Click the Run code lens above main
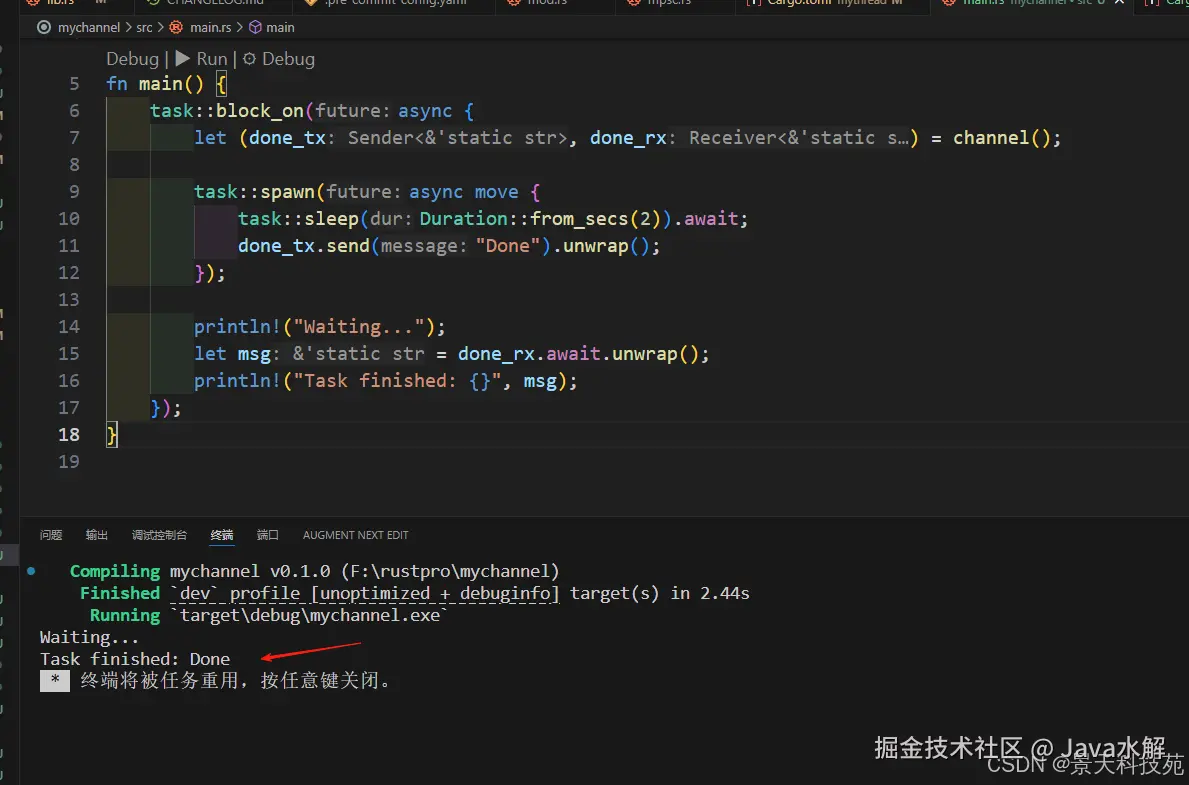Screen dimensions: 1189x785 pyautogui.click(x=202, y=59)
